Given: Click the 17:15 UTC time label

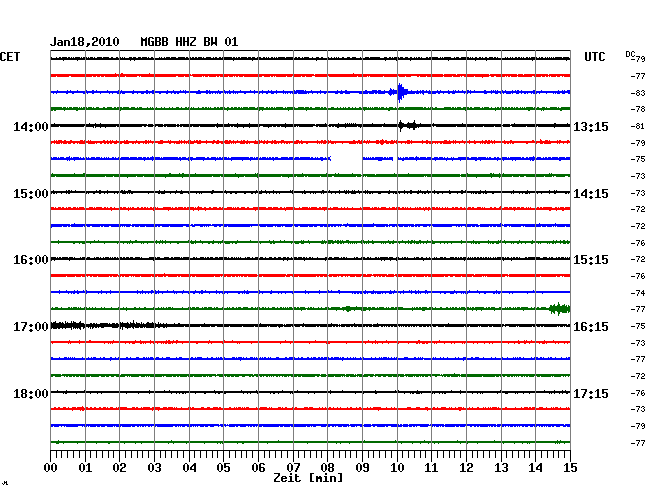Looking at the screenshot, I should (591, 393).
